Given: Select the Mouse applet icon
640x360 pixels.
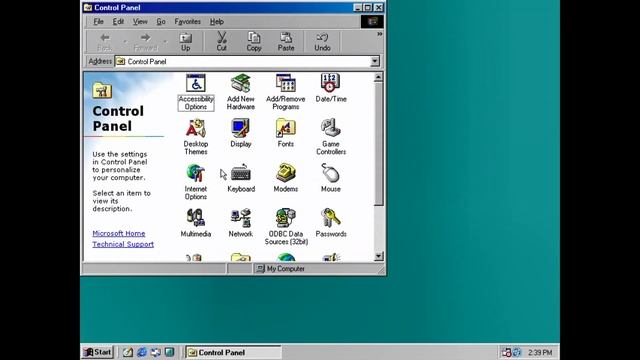Looking at the screenshot, I should [331, 178].
